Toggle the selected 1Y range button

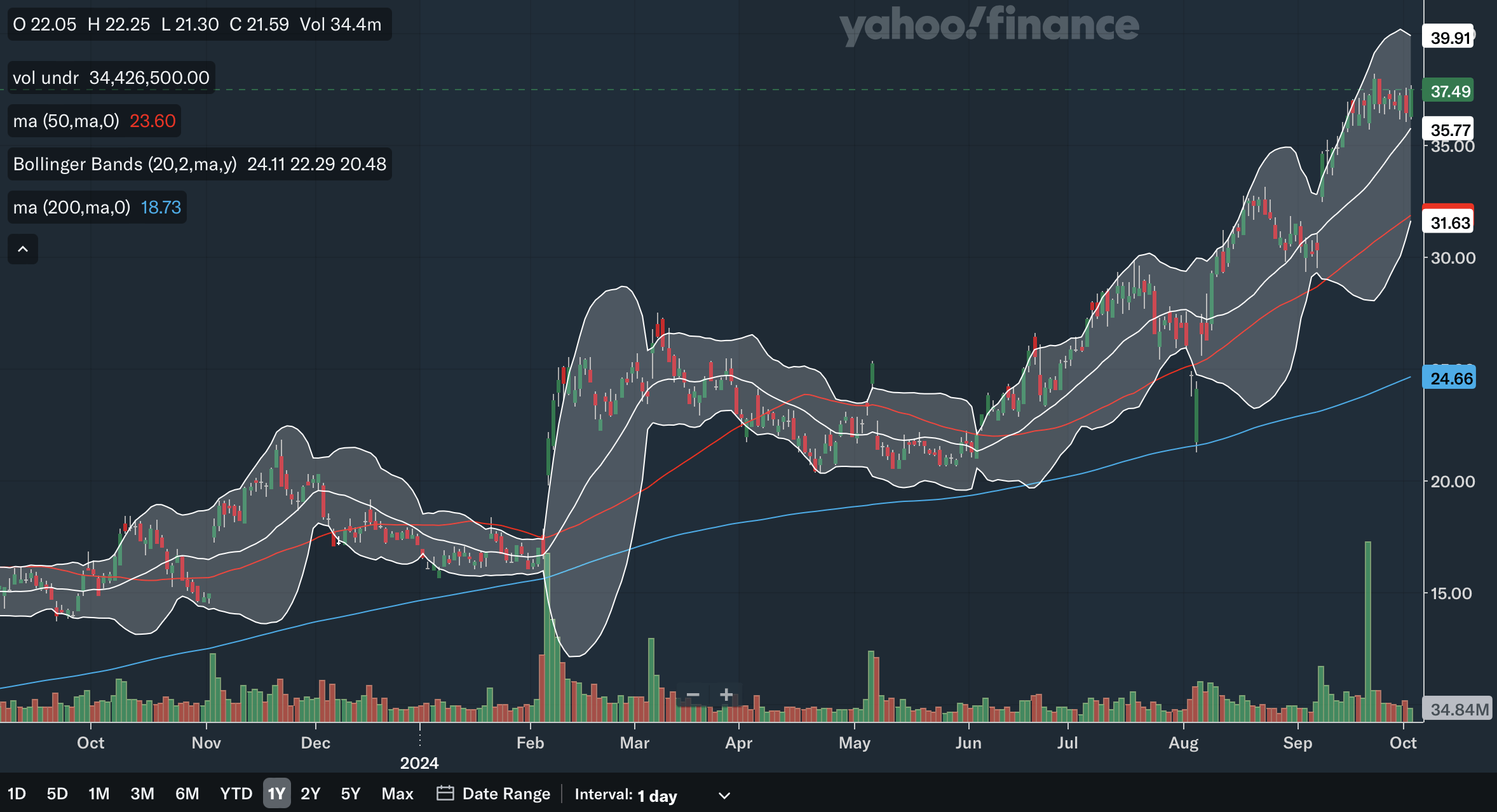(x=276, y=794)
